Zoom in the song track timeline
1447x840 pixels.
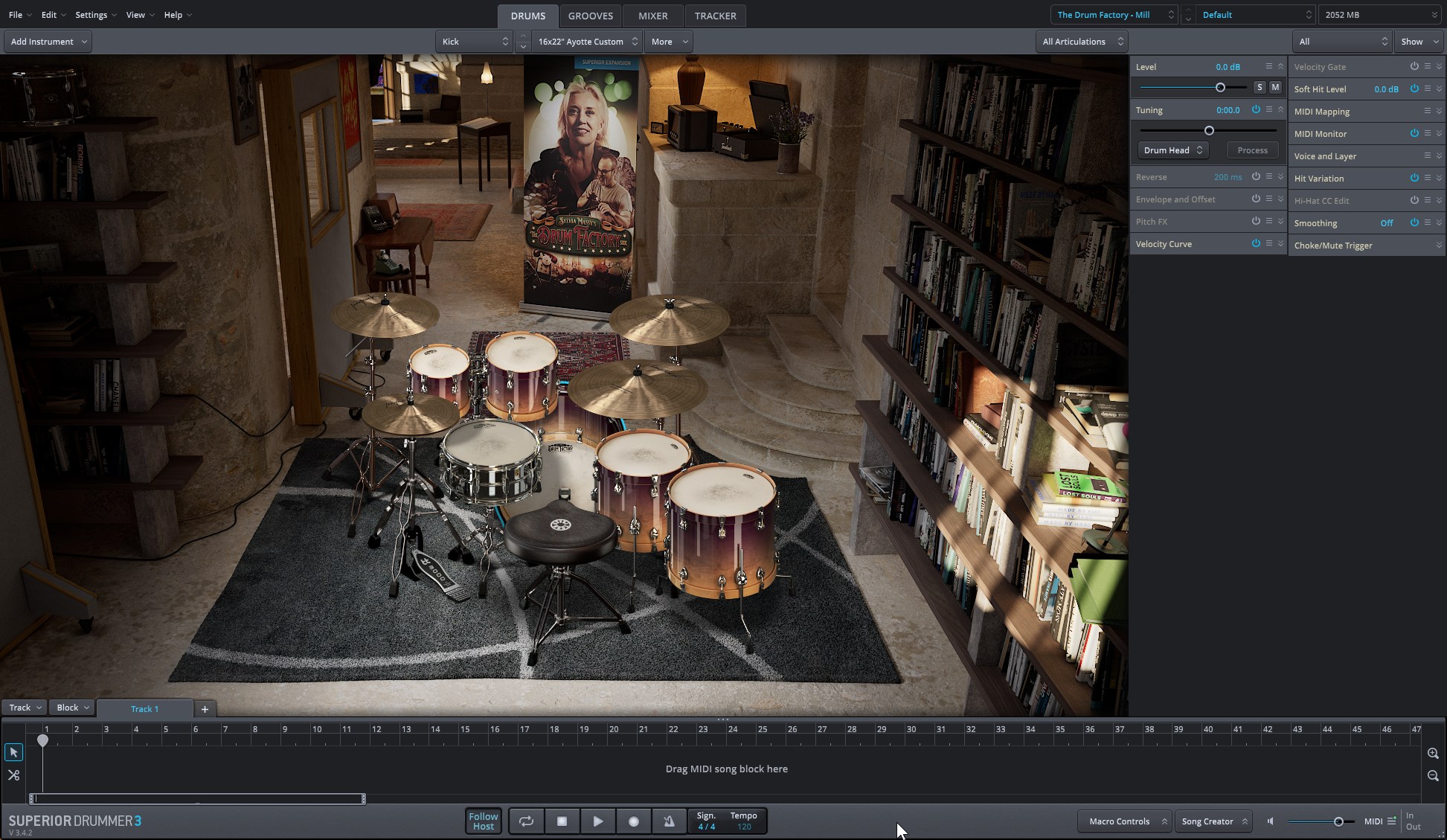pyautogui.click(x=1433, y=754)
